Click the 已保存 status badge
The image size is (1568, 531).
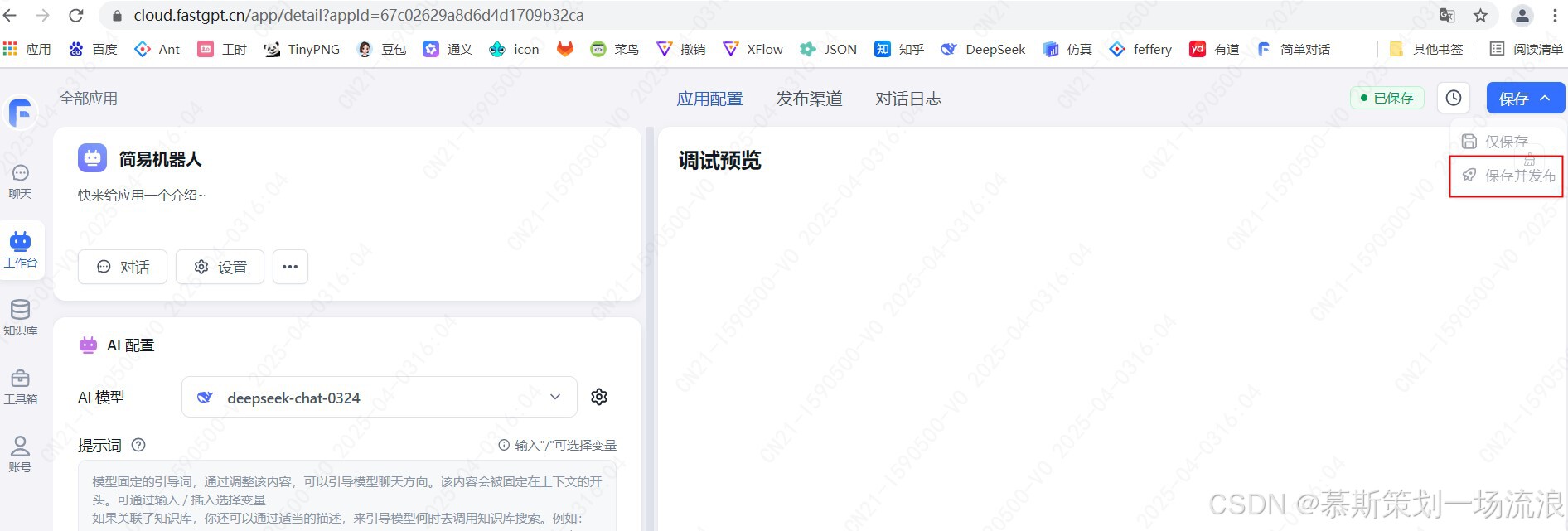pos(1387,98)
